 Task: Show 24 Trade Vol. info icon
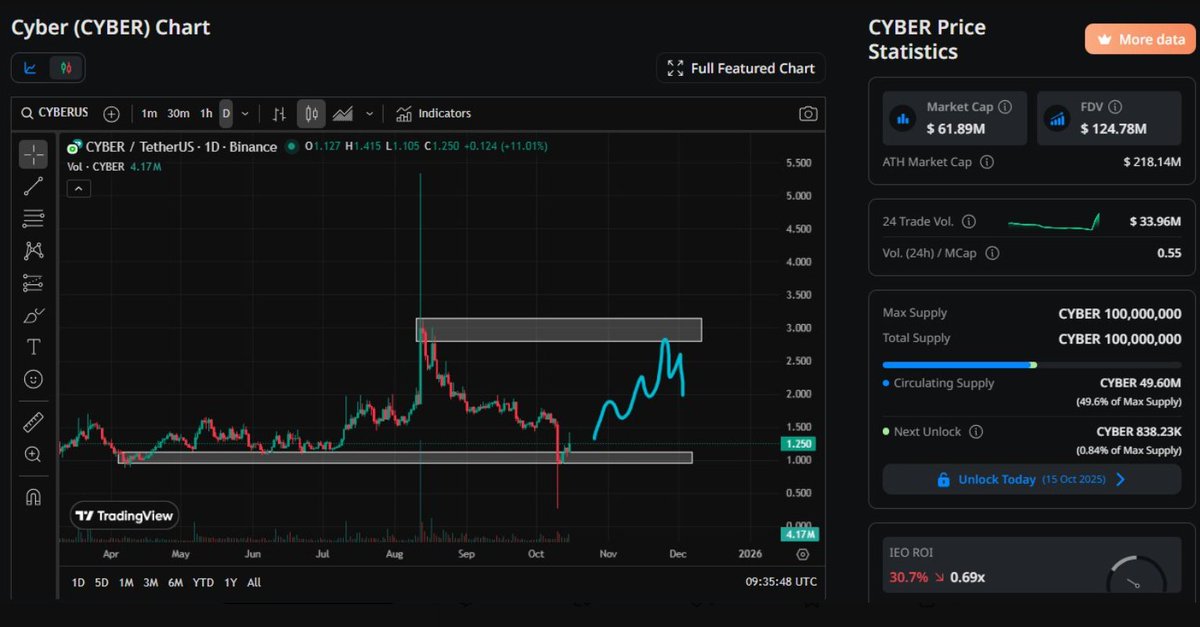click(968, 222)
